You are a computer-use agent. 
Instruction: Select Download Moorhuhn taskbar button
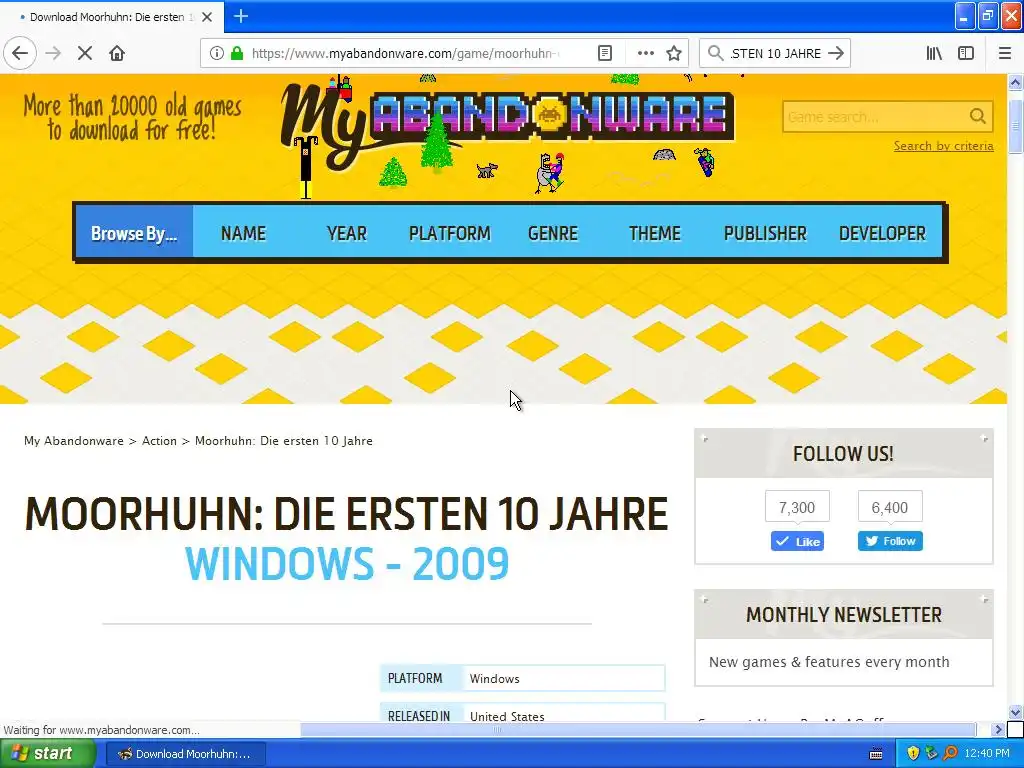(x=185, y=754)
